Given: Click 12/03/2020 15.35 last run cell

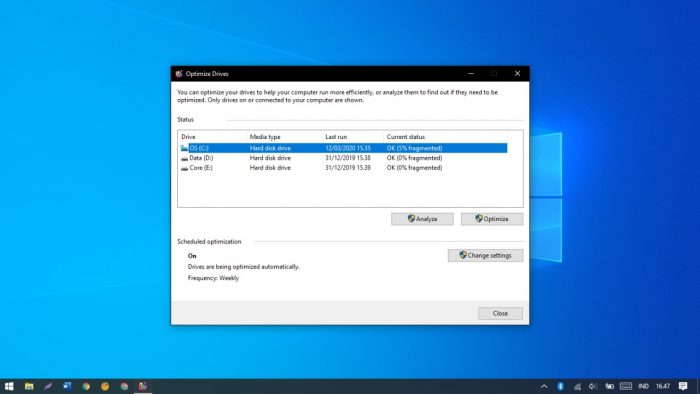Looking at the screenshot, I should (348, 148).
